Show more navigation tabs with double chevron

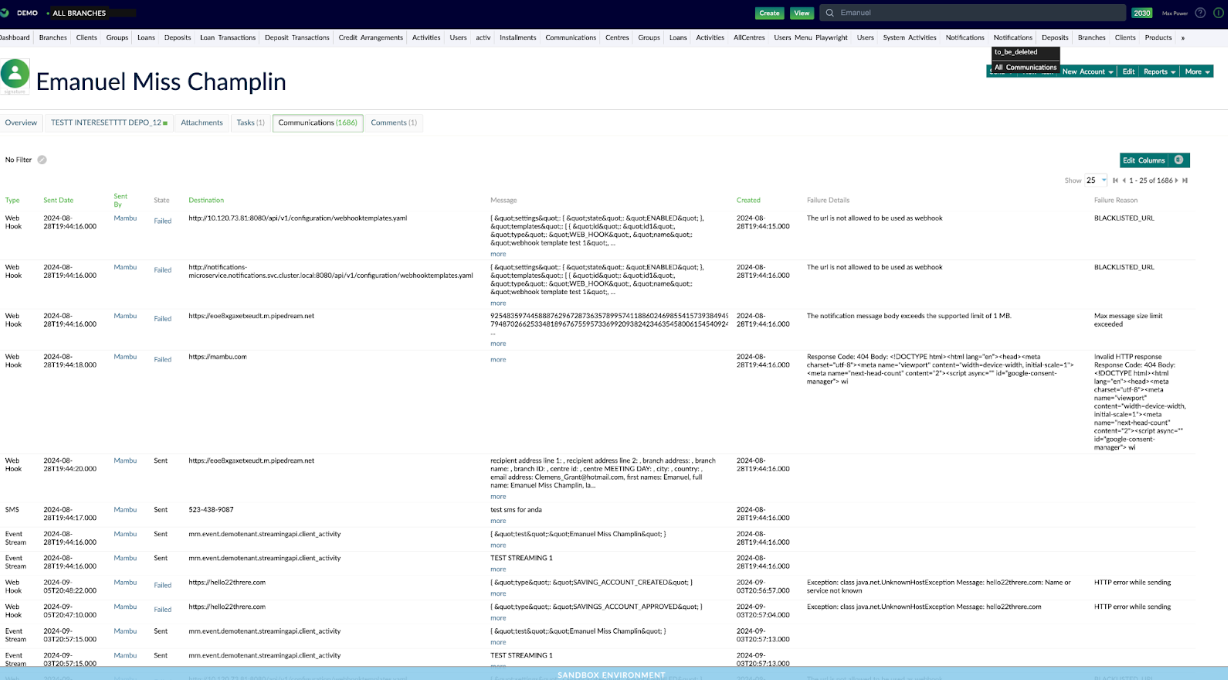coord(1183,38)
